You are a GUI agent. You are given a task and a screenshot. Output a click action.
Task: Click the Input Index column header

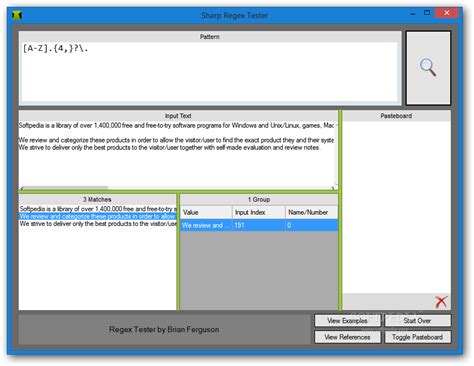click(259, 212)
